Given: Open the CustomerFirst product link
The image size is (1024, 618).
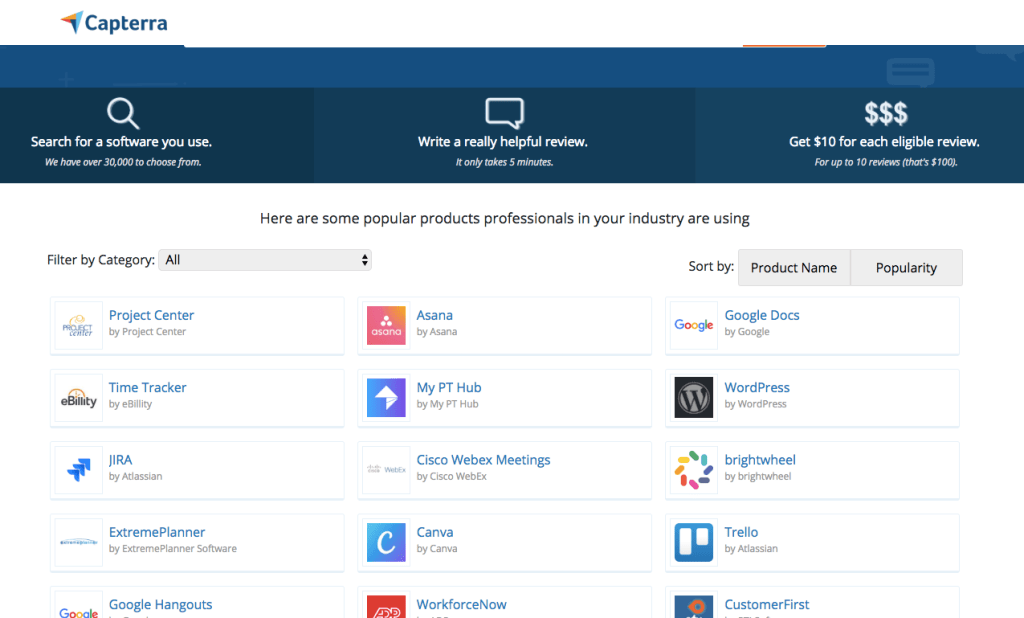Looking at the screenshot, I should (x=767, y=605).
